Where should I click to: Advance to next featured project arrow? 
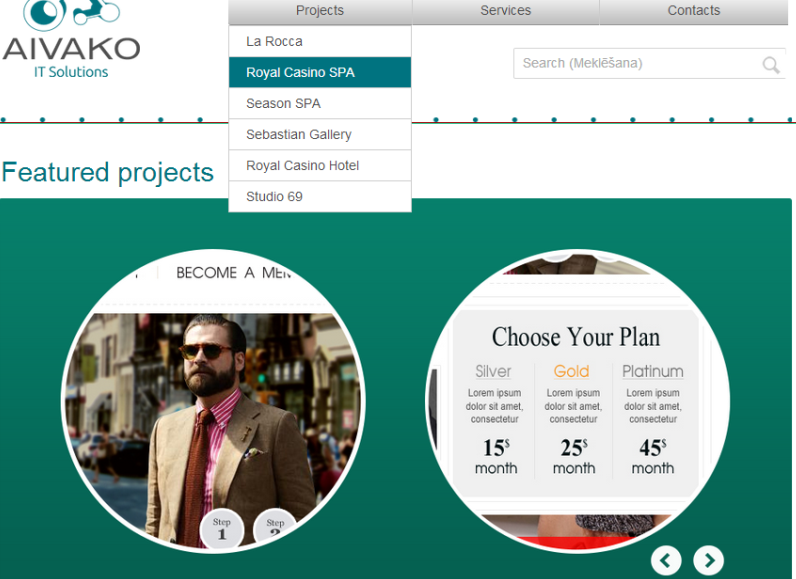click(x=709, y=561)
